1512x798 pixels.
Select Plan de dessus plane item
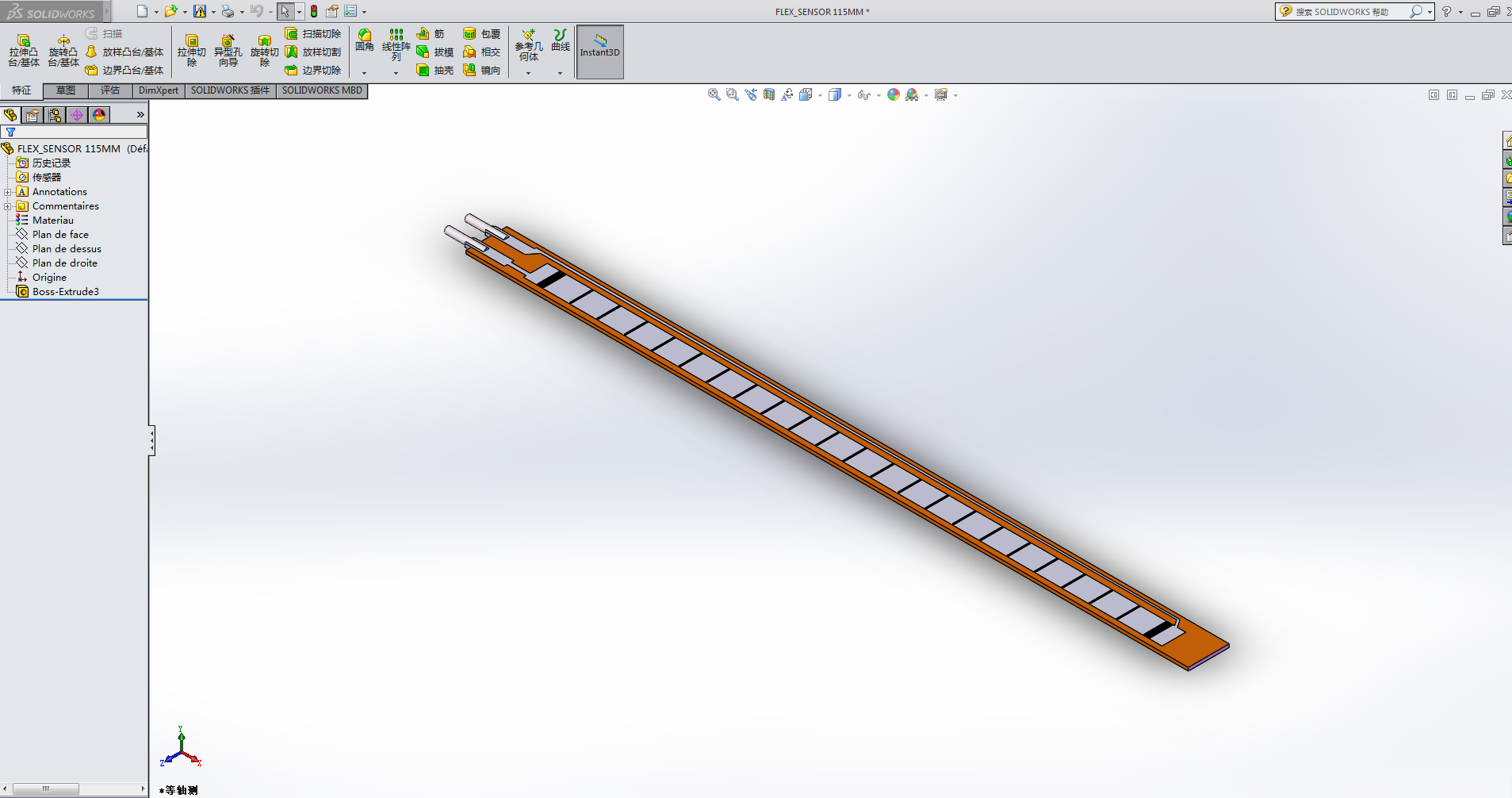click(67, 249)
